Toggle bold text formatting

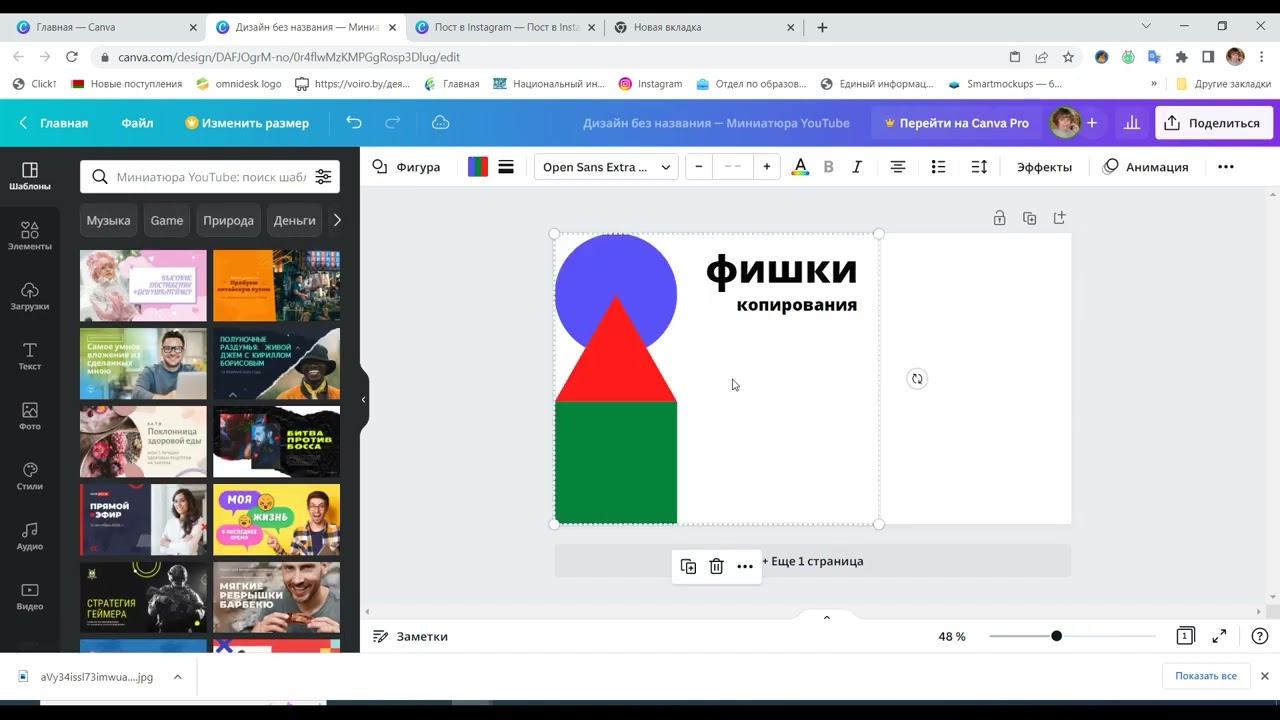[828, 167]
